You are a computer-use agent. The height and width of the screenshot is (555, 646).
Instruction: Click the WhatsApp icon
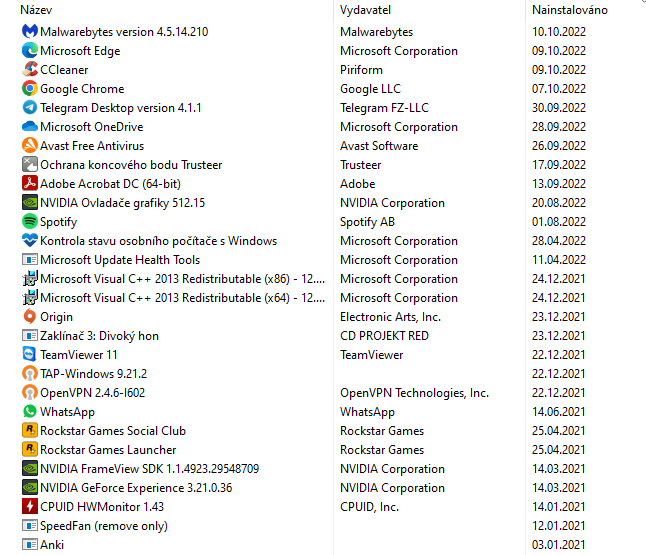[x=30, y=411]
